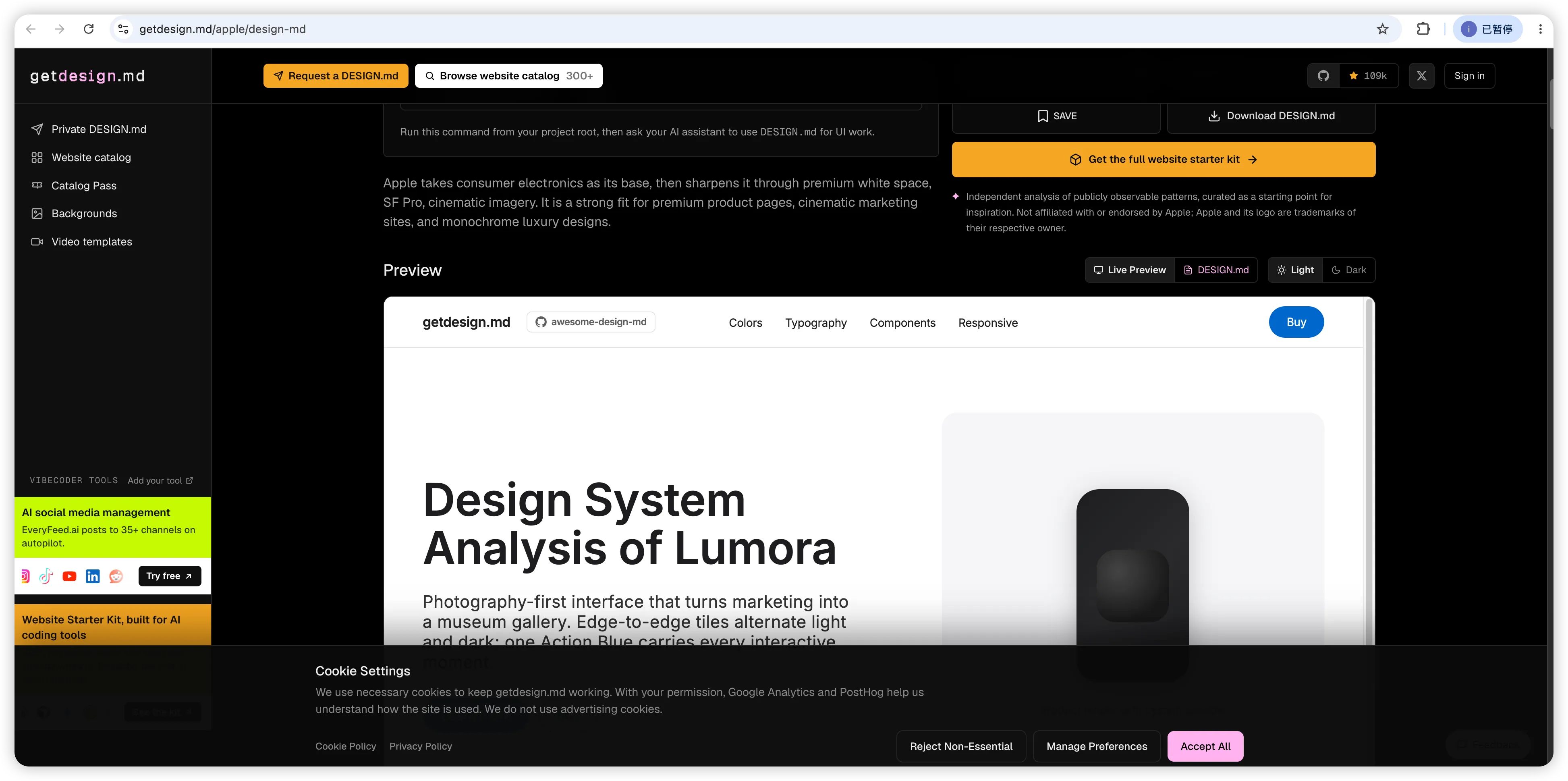View site information icon in address bar
The image size is (1568, 781).
[124, 29]
